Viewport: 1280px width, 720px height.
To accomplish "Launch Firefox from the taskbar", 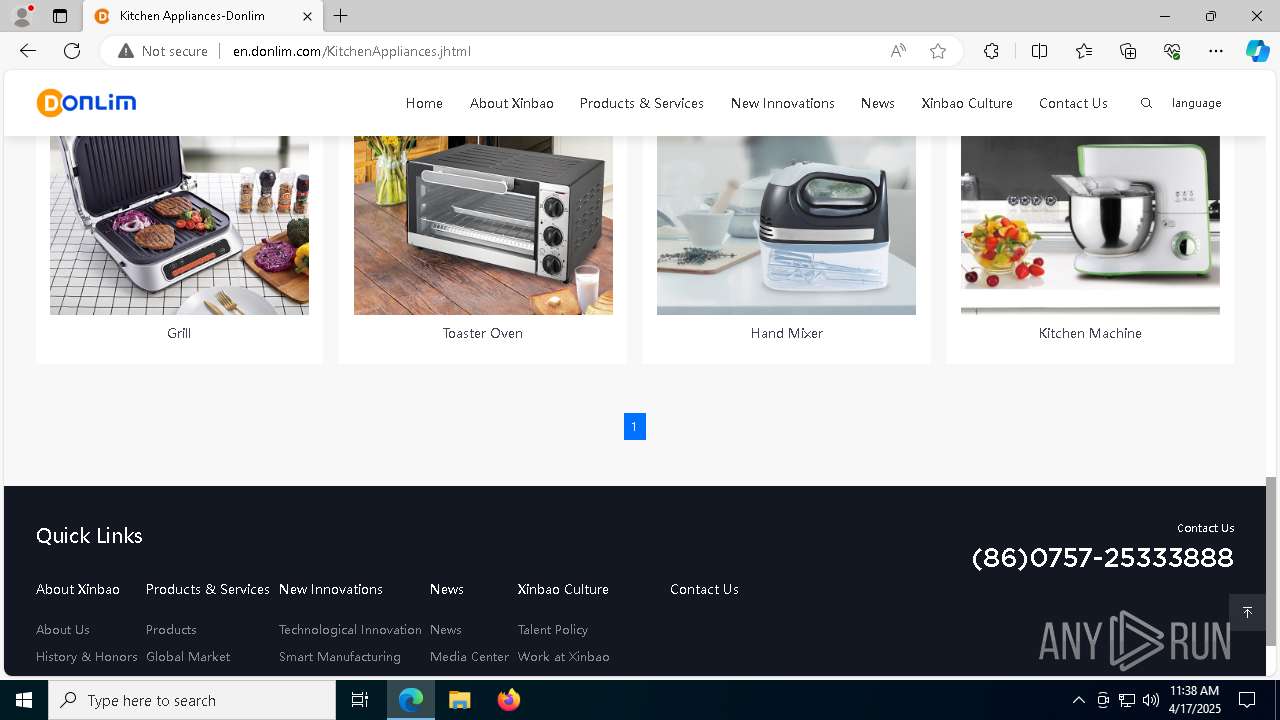I will [x=509, y=700].
